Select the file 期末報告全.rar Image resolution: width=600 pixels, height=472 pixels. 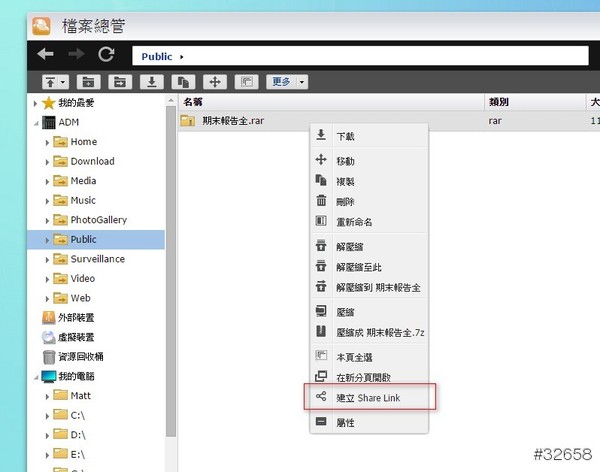coord(233,121)
